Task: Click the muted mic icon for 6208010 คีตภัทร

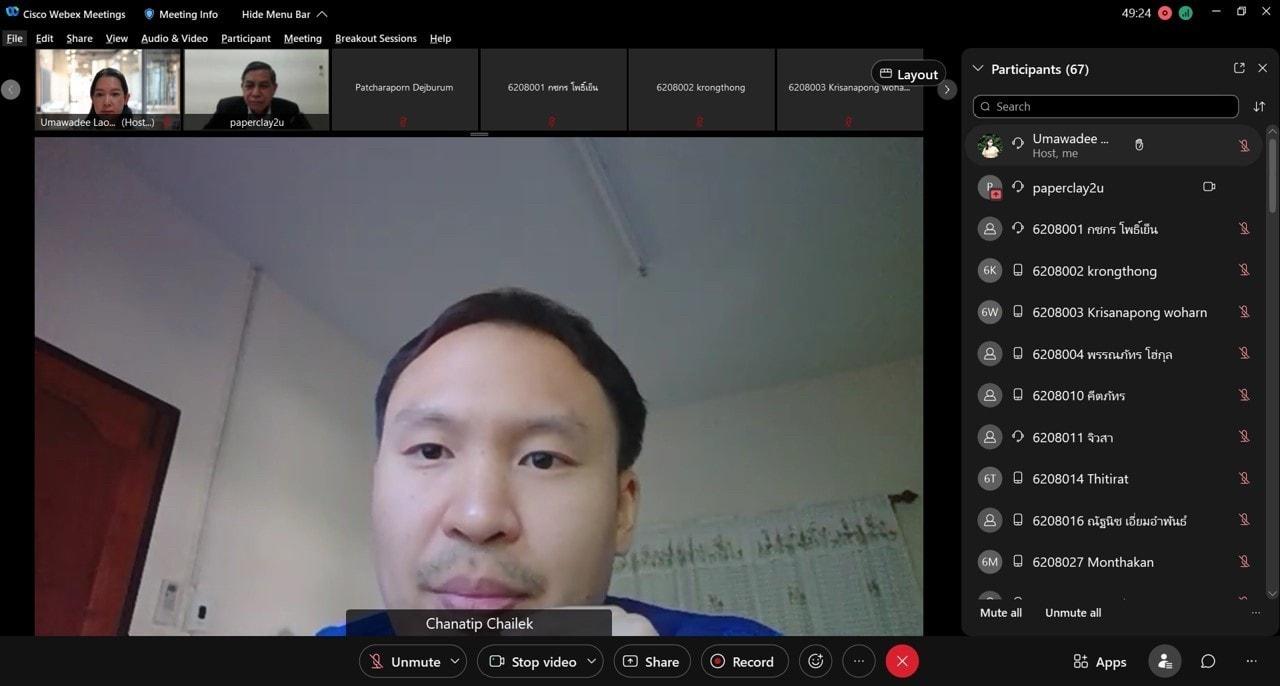Action: [1244, 395]
